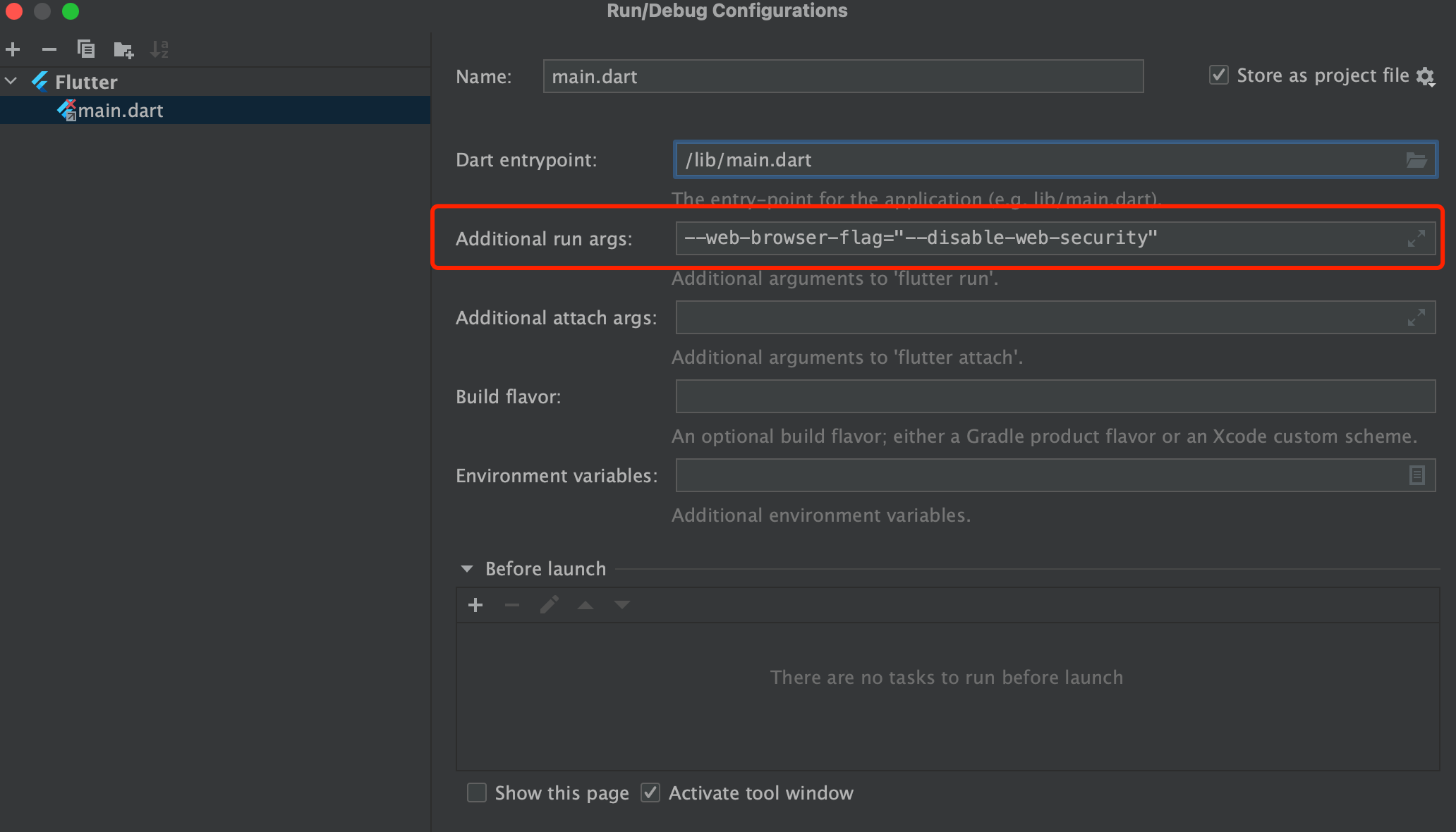Click the Copy Configuration icon

[x=86, y=49]
